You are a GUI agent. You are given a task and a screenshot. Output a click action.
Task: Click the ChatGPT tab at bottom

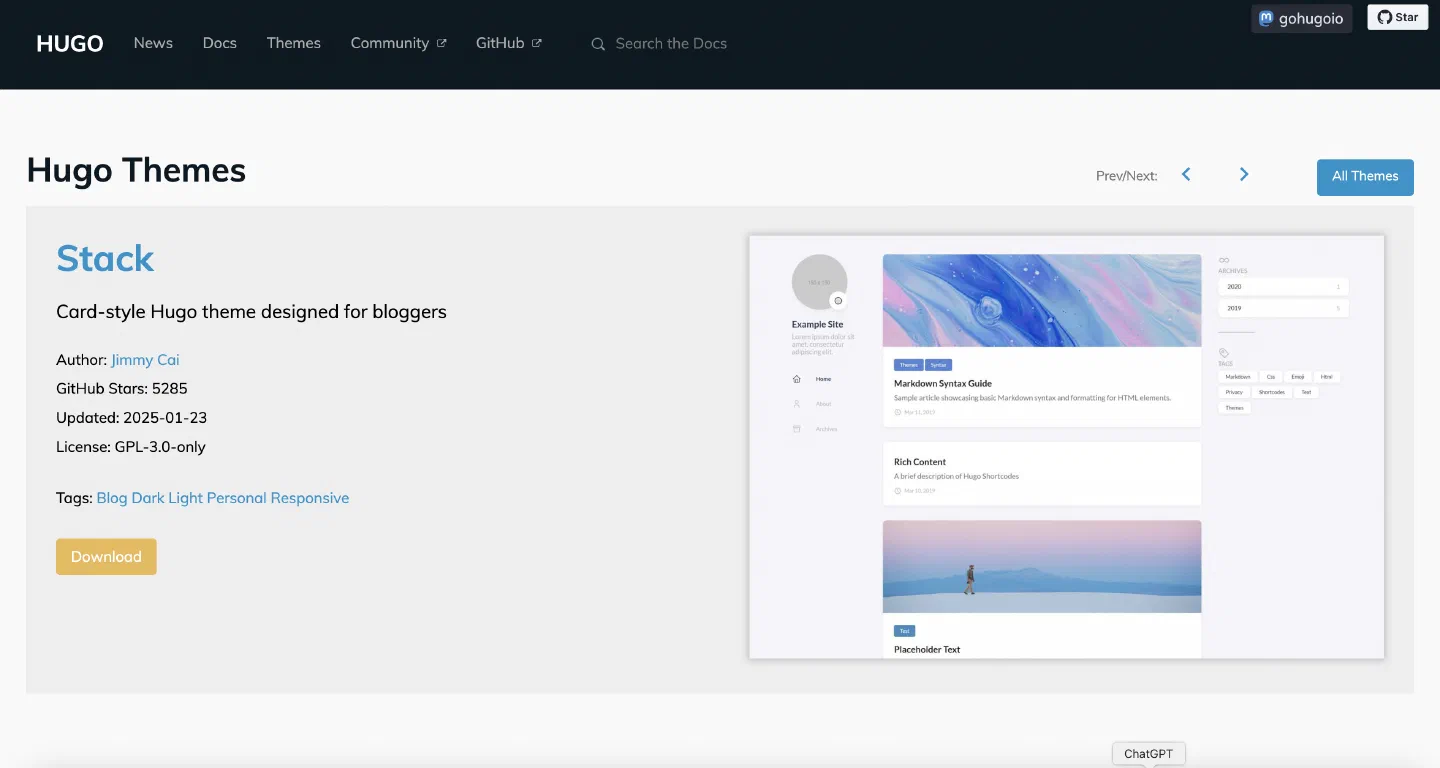(x=1148, y=754)
